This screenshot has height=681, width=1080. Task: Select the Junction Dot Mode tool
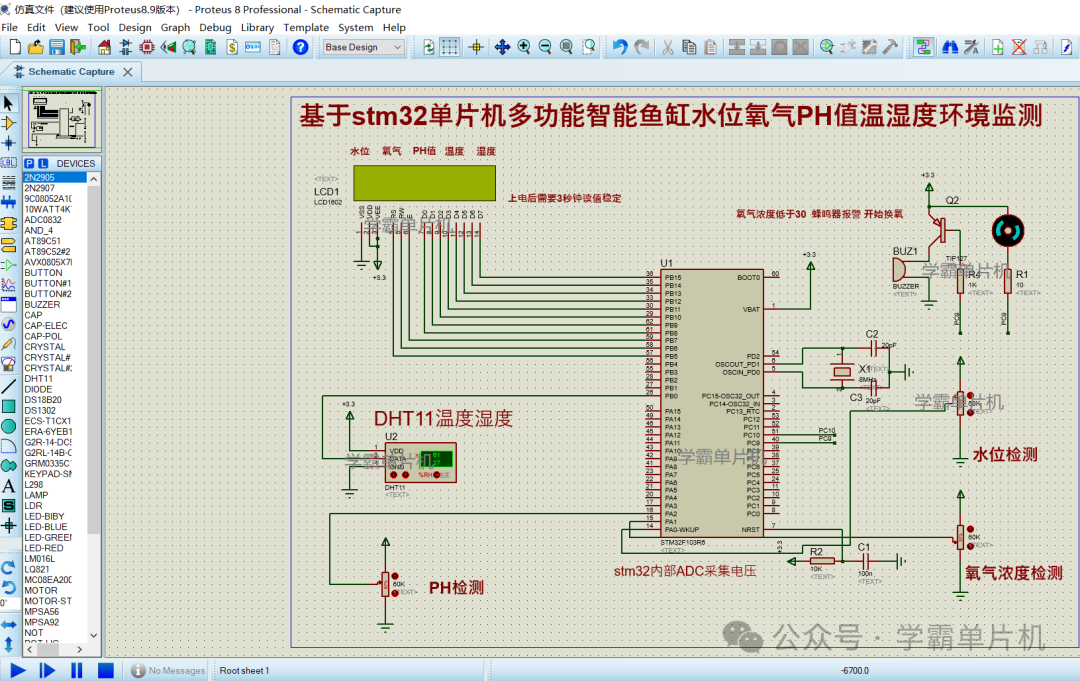[x=8, y=143]
